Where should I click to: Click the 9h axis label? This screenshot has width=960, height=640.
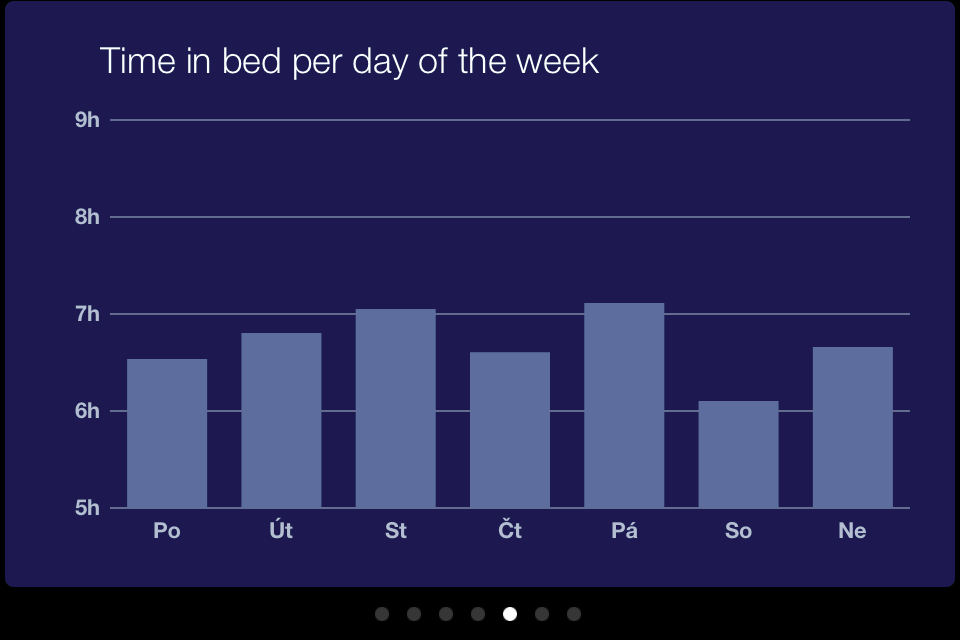(x=87, y=119)
